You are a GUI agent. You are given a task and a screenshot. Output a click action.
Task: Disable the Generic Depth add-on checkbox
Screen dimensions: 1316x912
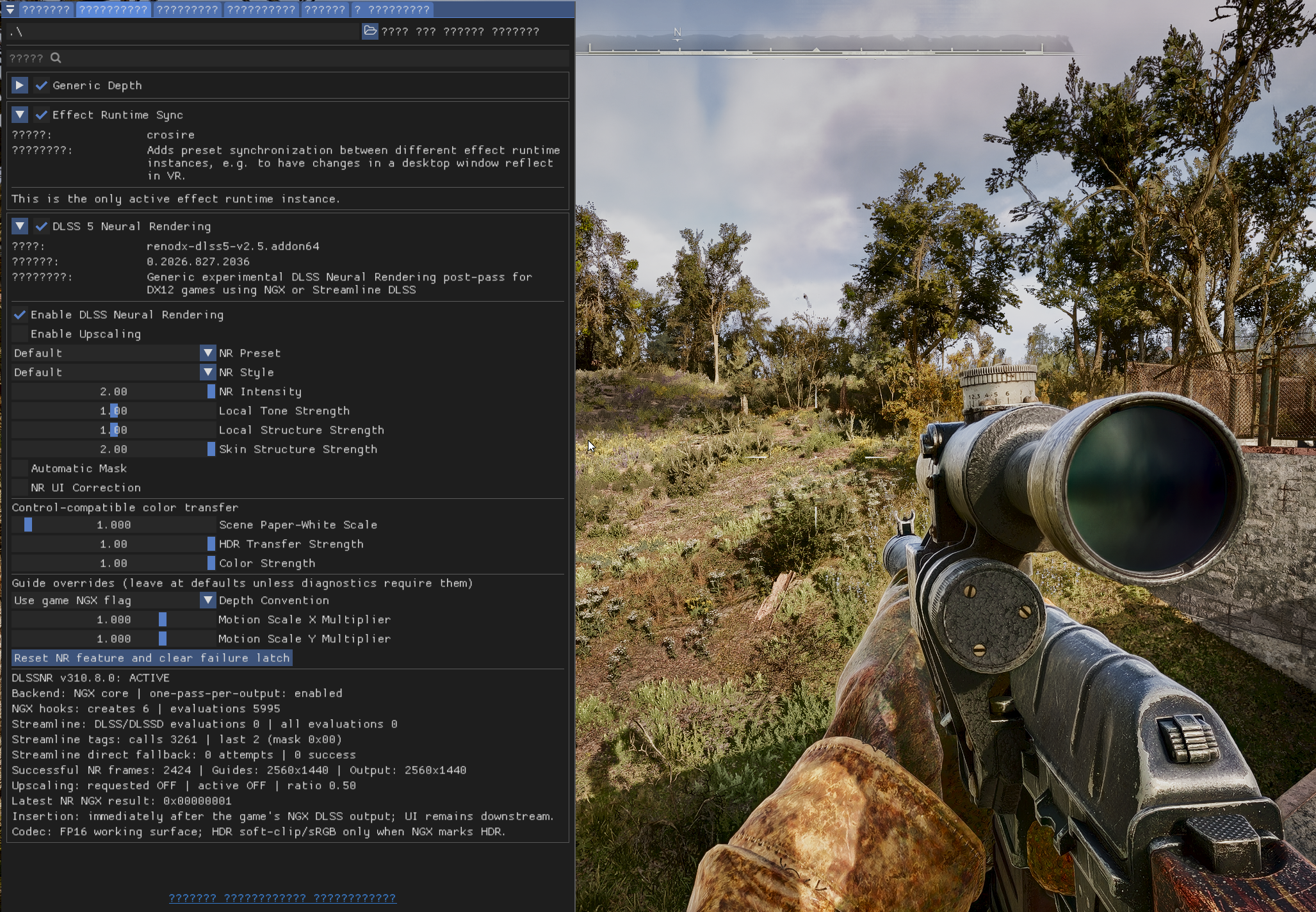pyautogui.click(x=42, y=85)
